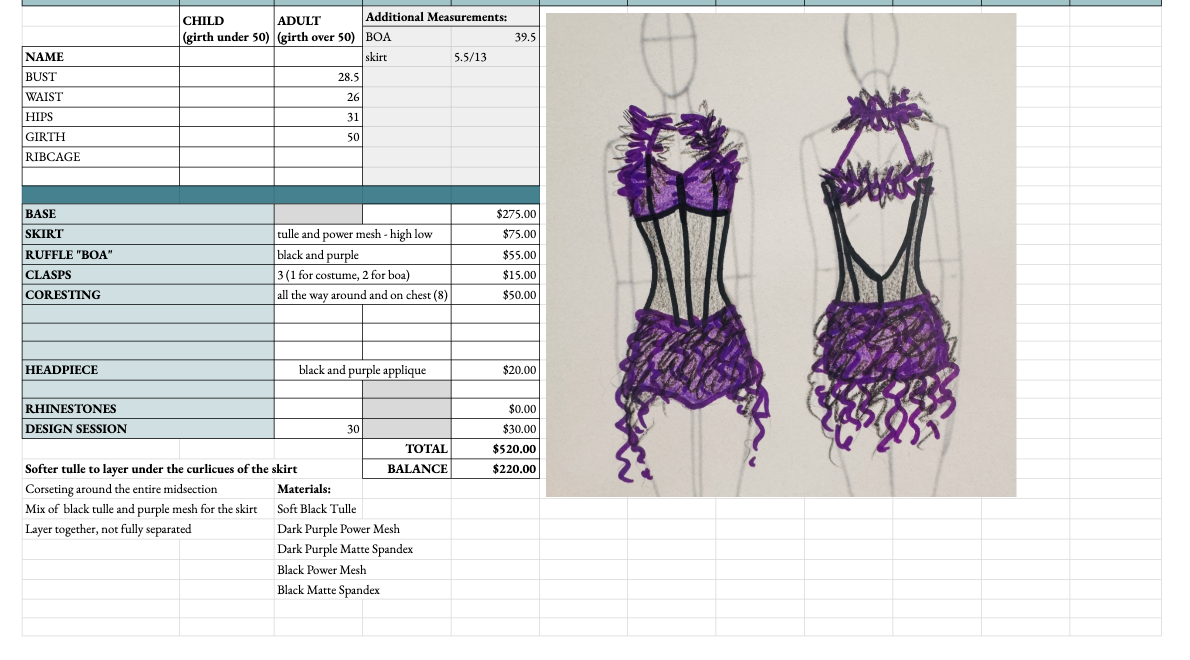This screenshot has height=660, width=1190.
Task: Click the 'Soft Black Tulle' material
Action: pyautogui.click(x=316, y=509)
